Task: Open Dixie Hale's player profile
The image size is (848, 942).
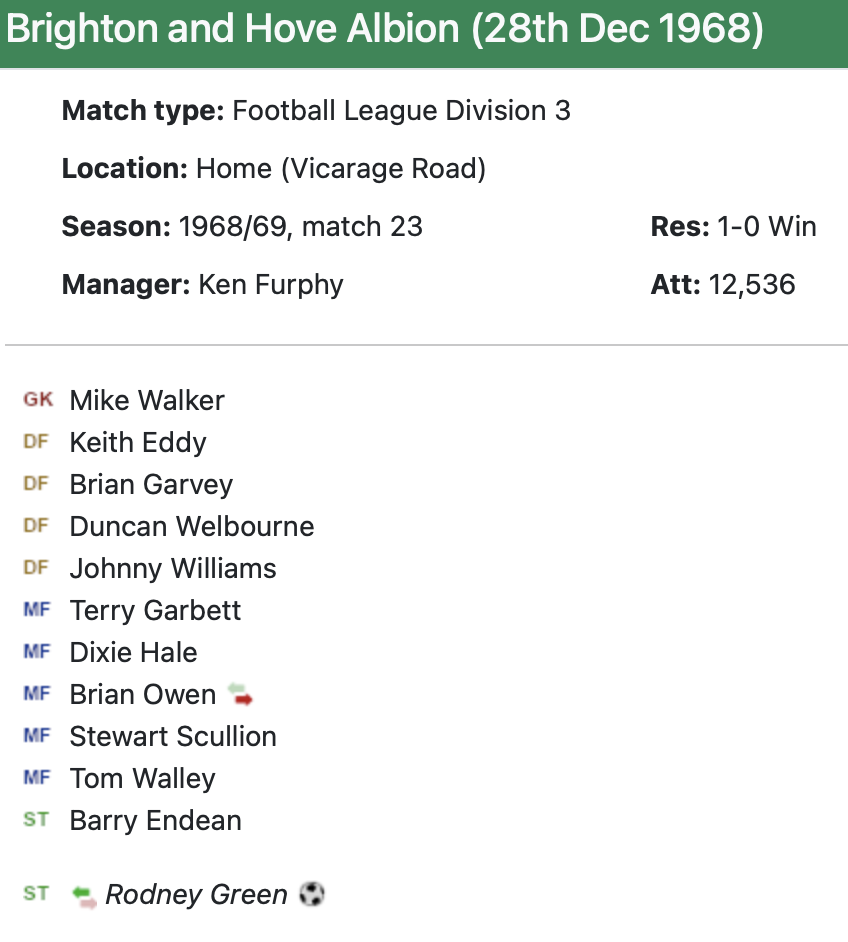Action: [134, 652]
